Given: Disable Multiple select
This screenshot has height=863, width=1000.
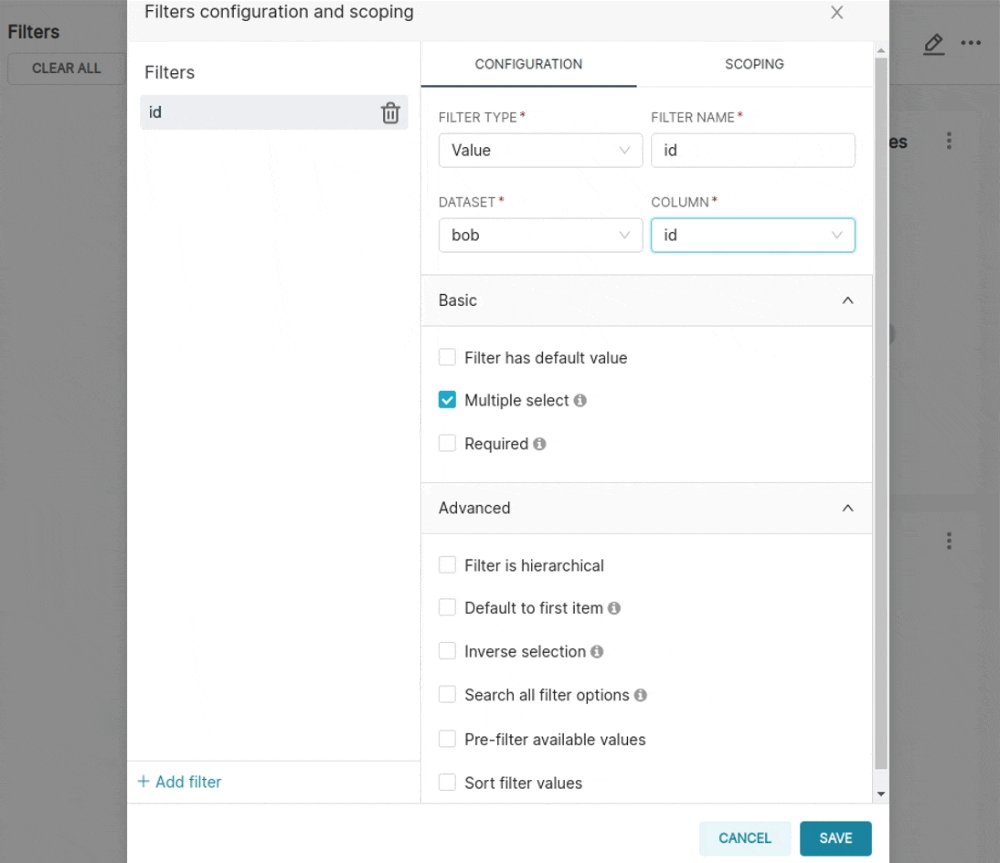Looking at the screenshot, I should pos(447,400).
